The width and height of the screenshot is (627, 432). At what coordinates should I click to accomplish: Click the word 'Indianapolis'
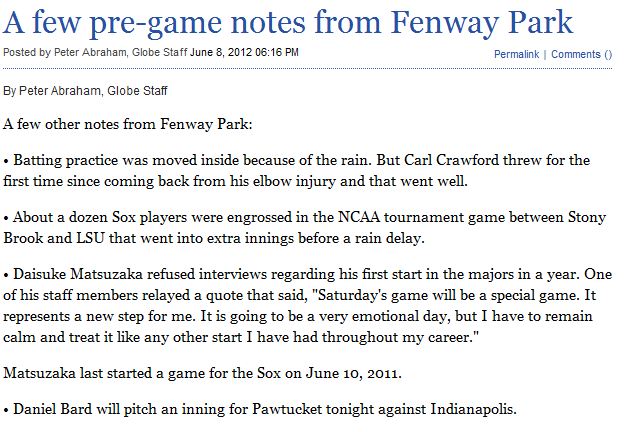(473, 410)
